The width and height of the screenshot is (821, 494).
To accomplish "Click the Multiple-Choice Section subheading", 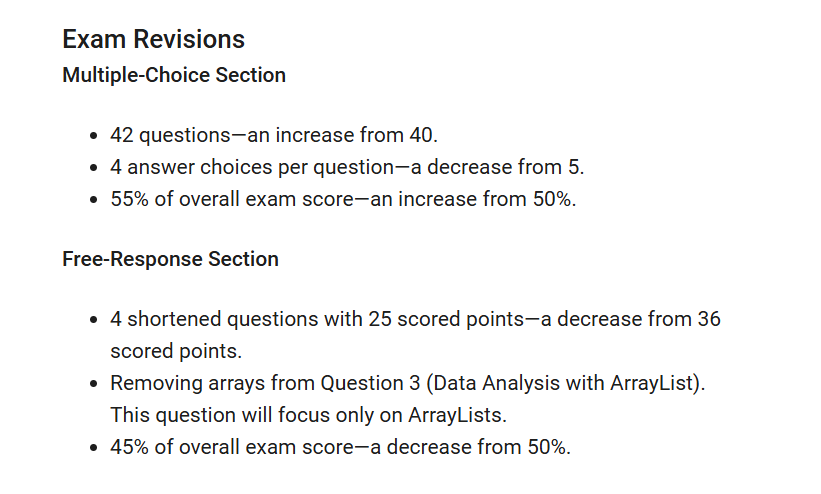I will (x=174, y=75).
